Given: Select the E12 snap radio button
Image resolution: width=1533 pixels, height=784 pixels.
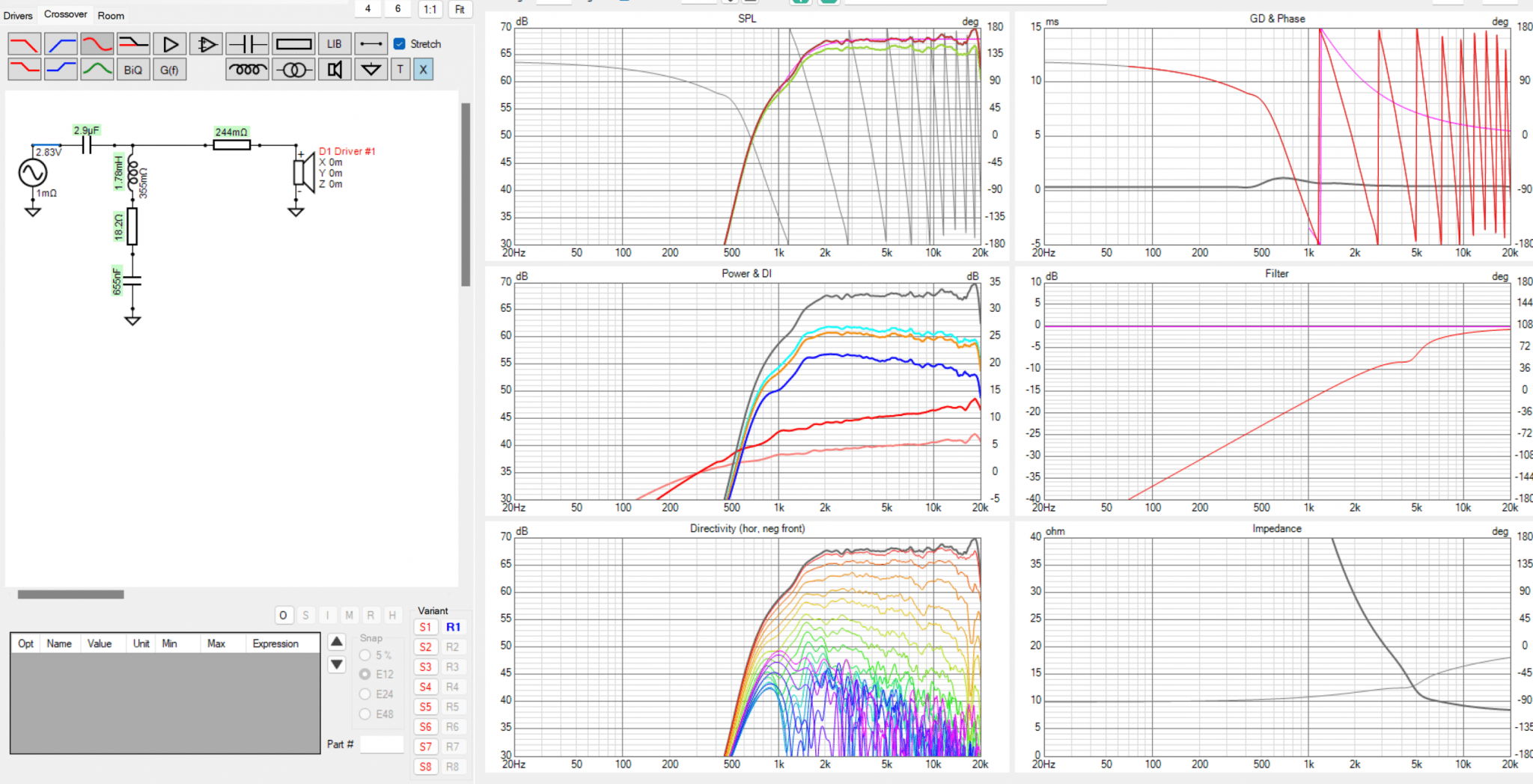Looking at the screenshot, I should [x=365, y=674].
